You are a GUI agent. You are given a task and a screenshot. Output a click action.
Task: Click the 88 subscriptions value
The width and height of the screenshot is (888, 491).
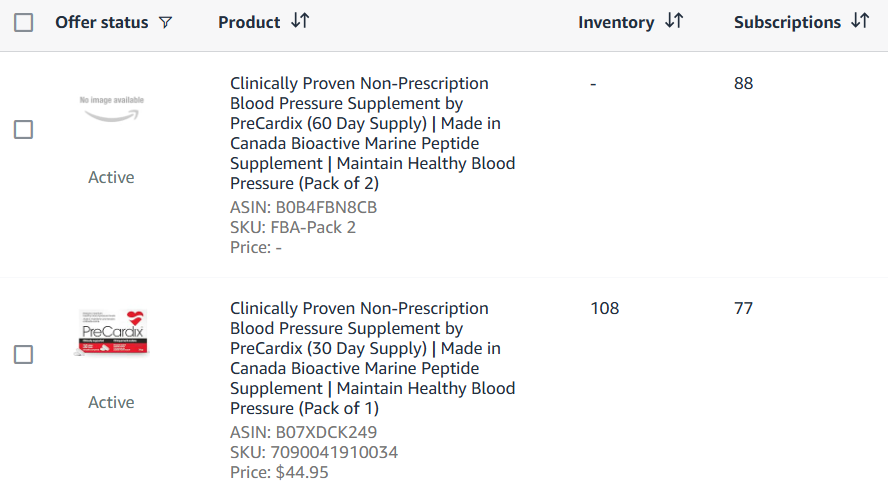click(x=743, y=84)
